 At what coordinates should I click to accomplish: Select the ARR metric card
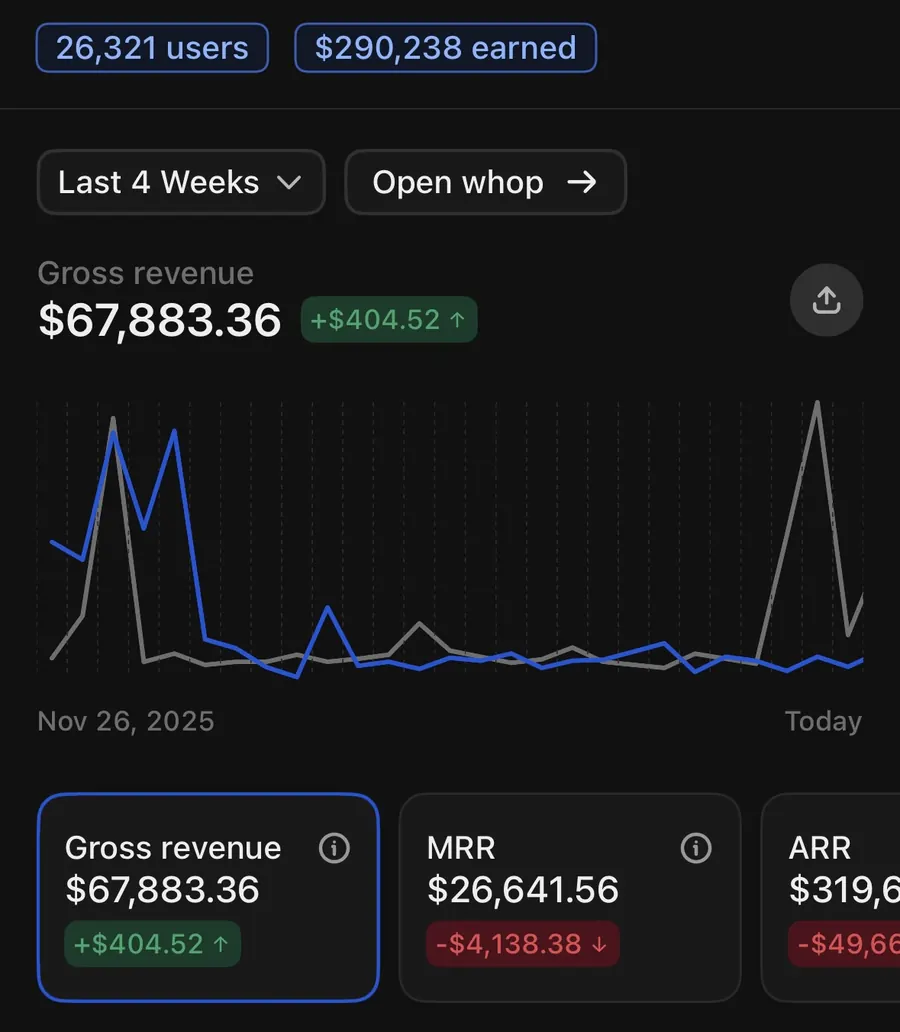(x=831, y=898)
